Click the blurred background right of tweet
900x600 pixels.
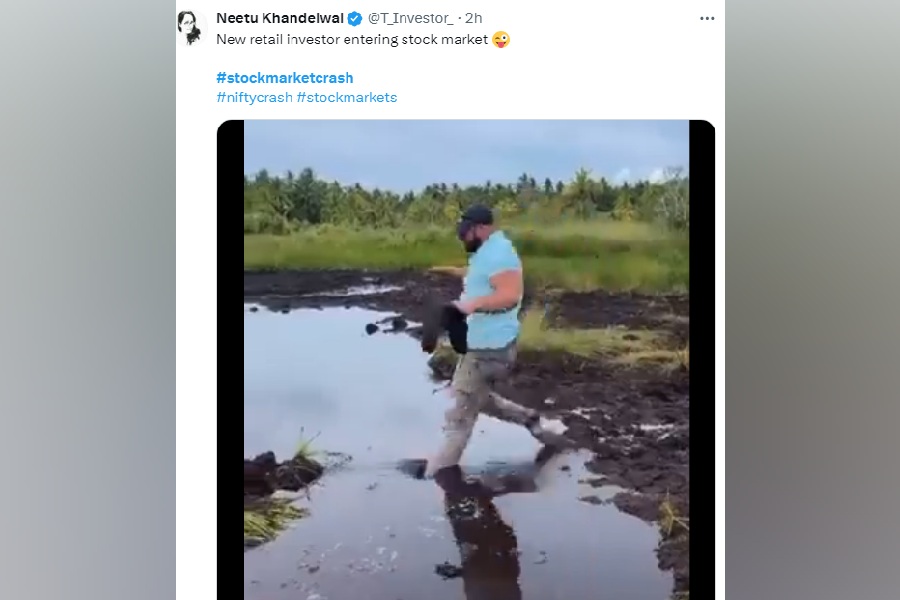[x=812, y=300]
